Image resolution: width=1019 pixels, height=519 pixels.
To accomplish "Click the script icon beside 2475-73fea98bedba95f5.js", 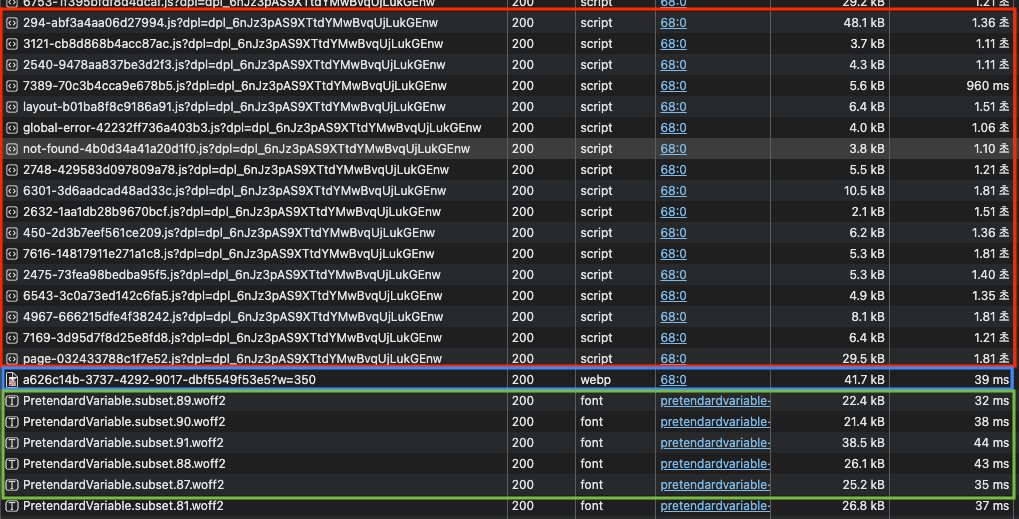I will point(11,275).
